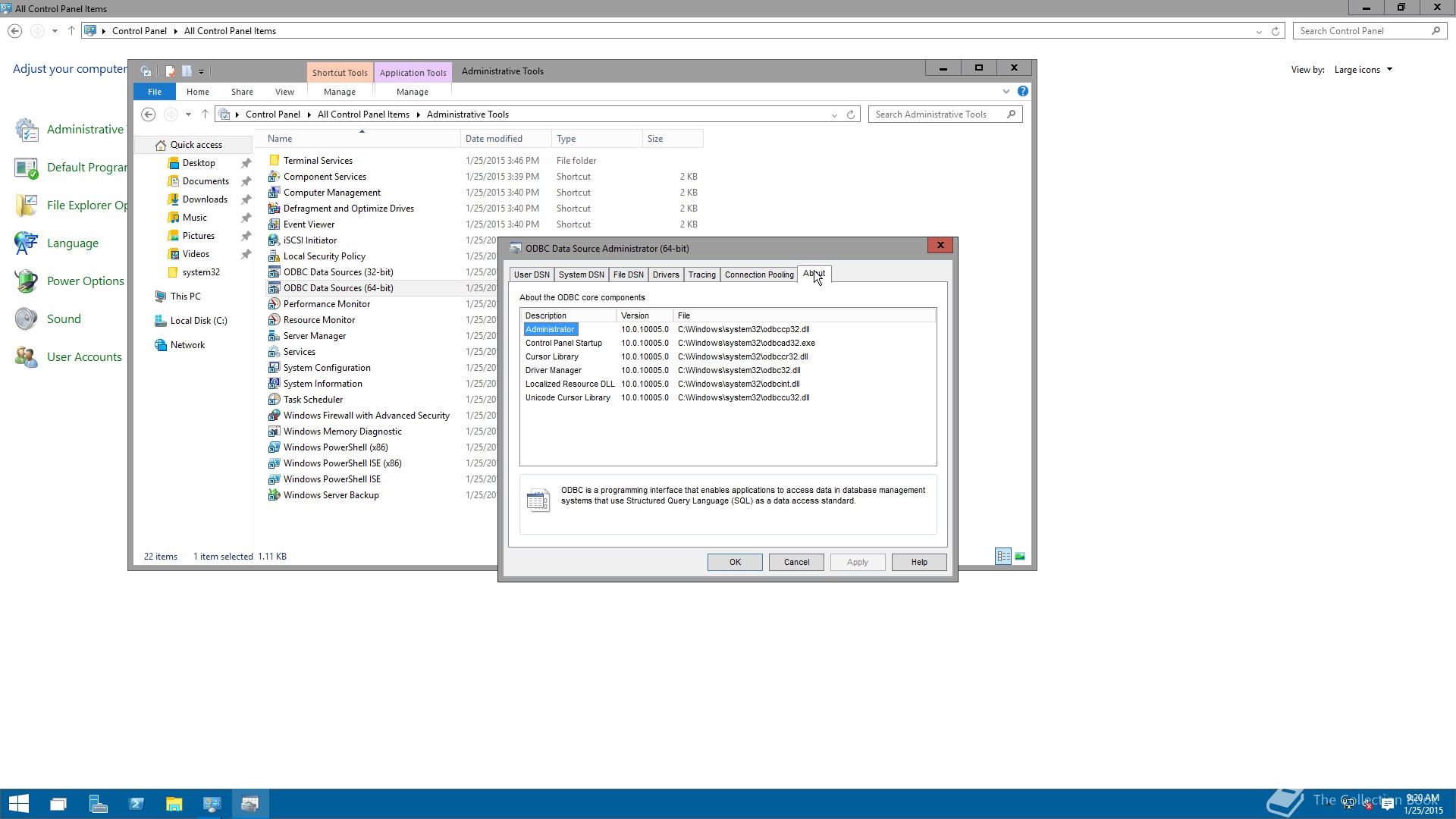Open address bar history dropdown in Administrative Tools
Viewport: 1456px width, 819px height.
point(834,115)
